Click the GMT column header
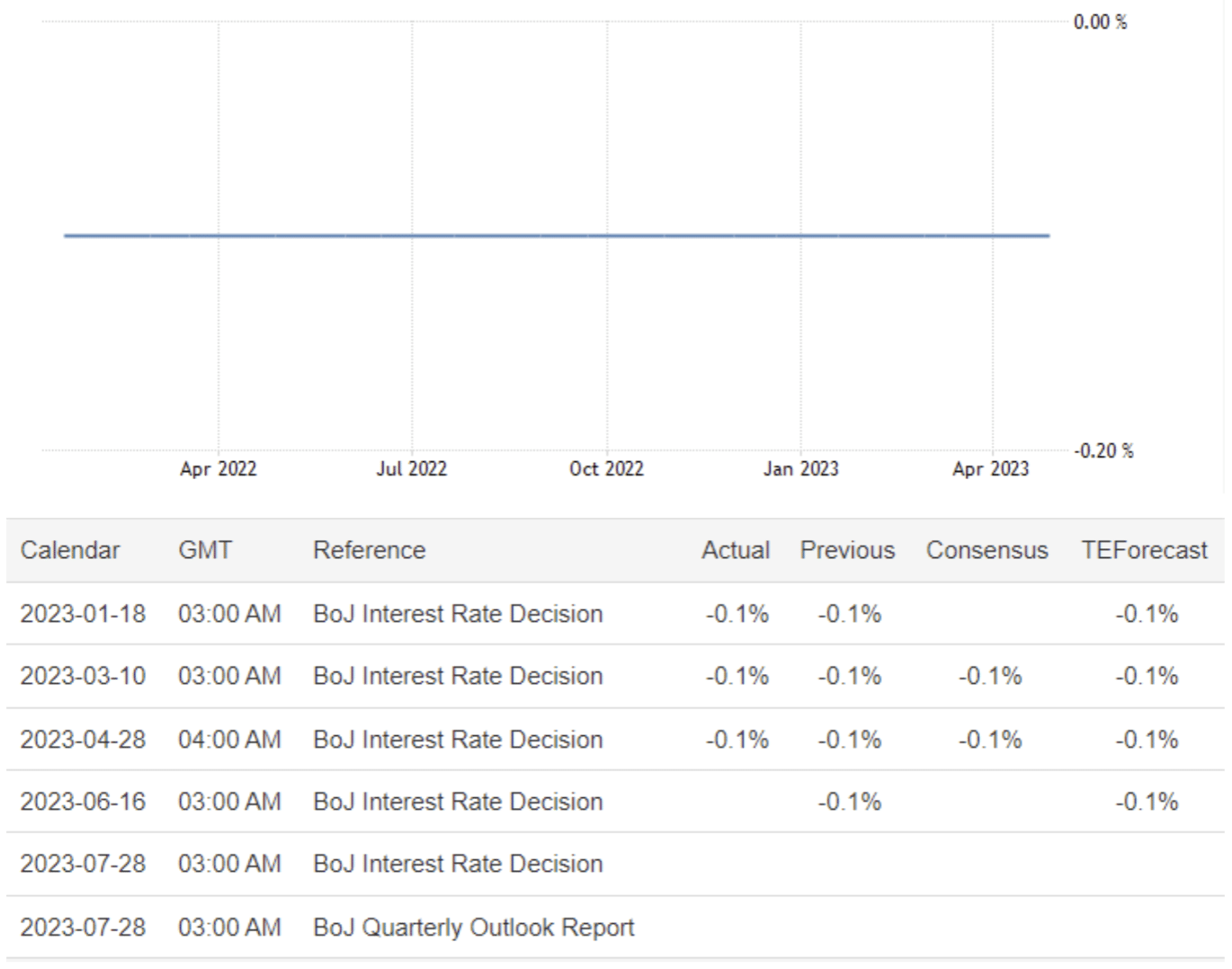 (205, 550)
